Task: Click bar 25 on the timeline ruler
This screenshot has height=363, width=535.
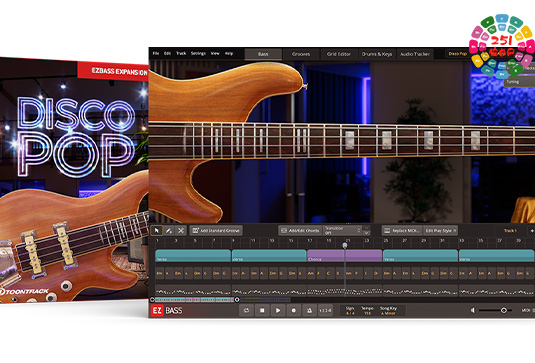Action: pyautogui.click(x=386, y=241)
